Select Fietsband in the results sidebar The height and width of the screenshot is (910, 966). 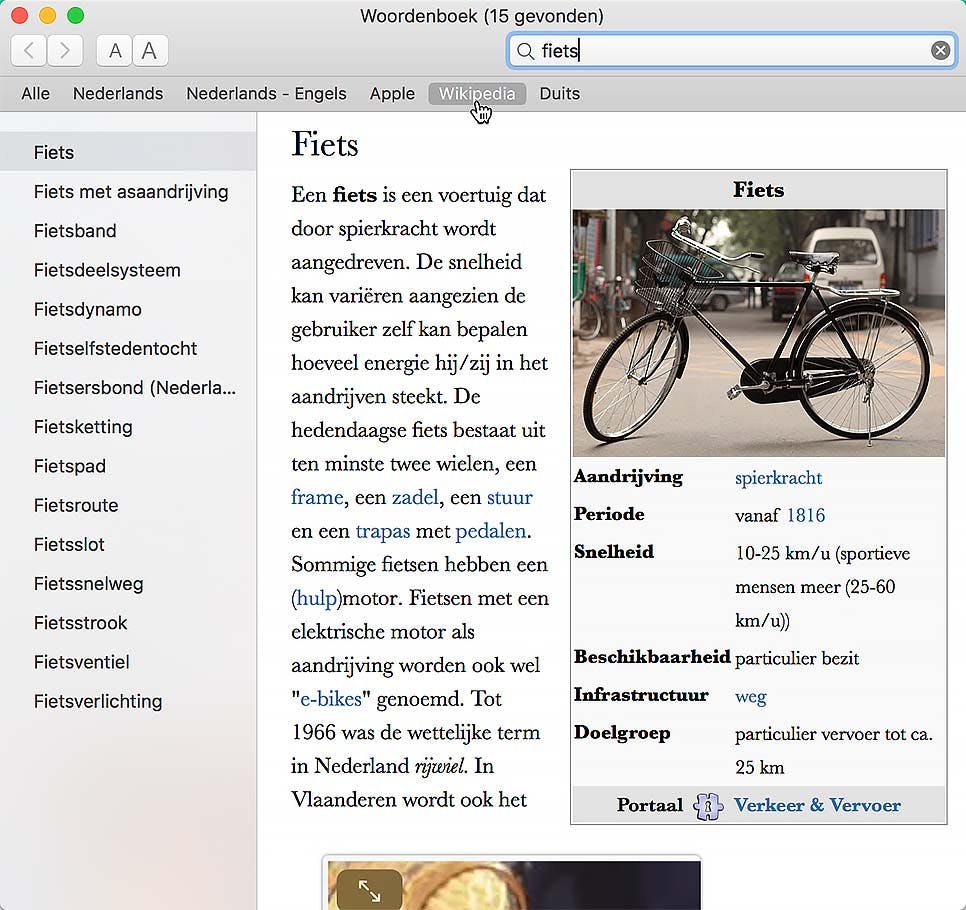pos(74,231)
